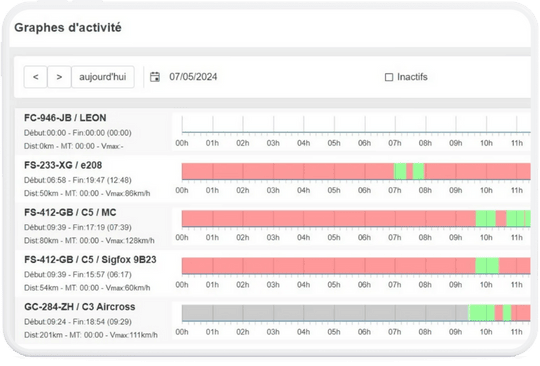Click Sigfox 9B23 stats Début:09:39 - Fin:15:57
This screenshot has width=540, height=366.
click(77, 275)
